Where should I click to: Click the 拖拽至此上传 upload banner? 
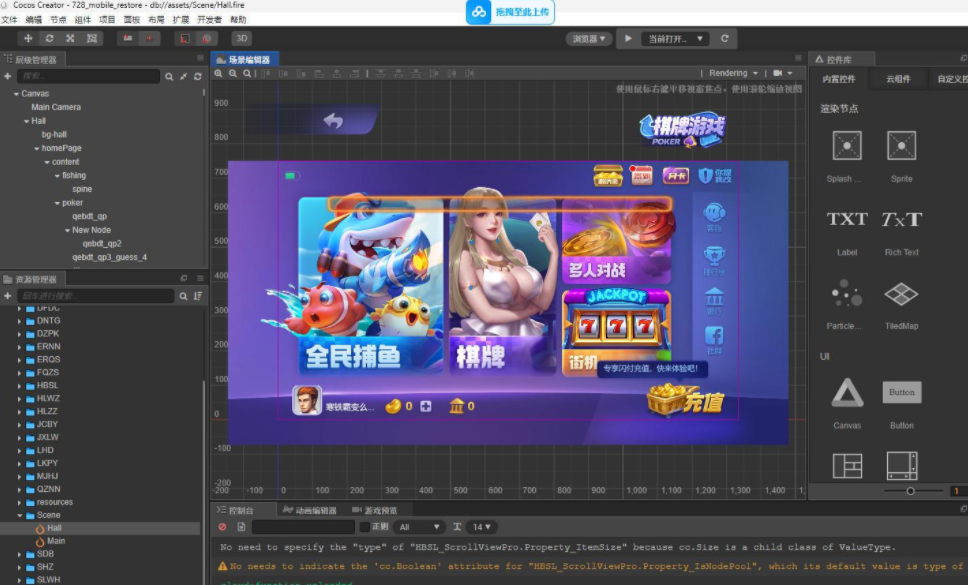coord(510,12)
